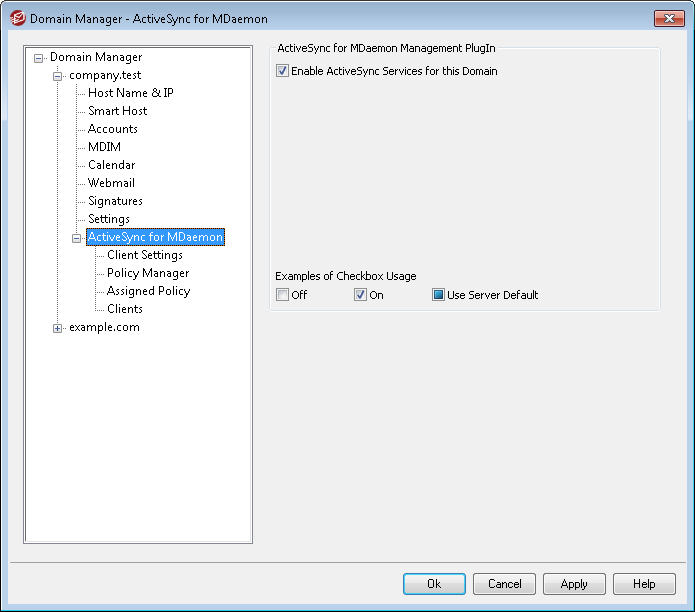
Task: Uncheck the example On checkbox
Action: pyautogui.click(x=360, y=295)
